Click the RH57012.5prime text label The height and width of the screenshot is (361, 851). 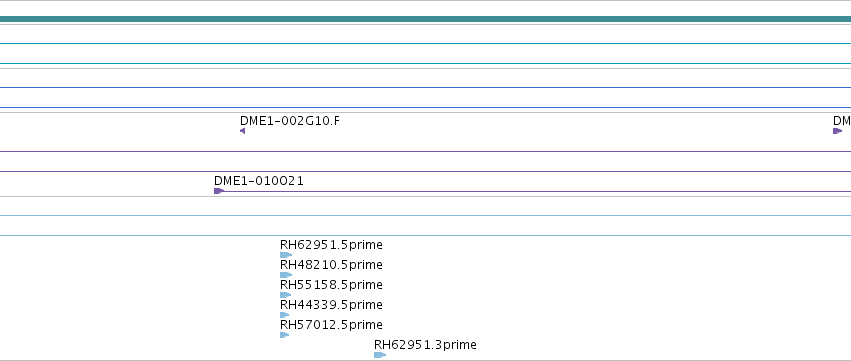[x=331, y=325]
